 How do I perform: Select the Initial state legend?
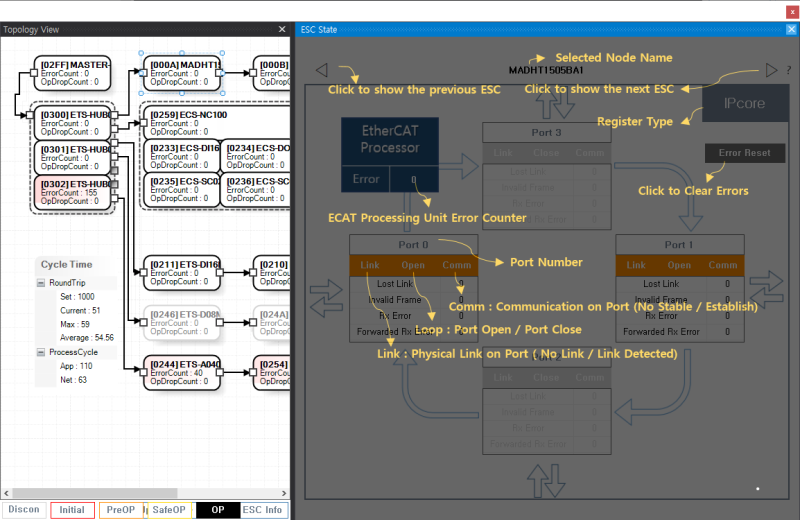[x=72, y=510]
